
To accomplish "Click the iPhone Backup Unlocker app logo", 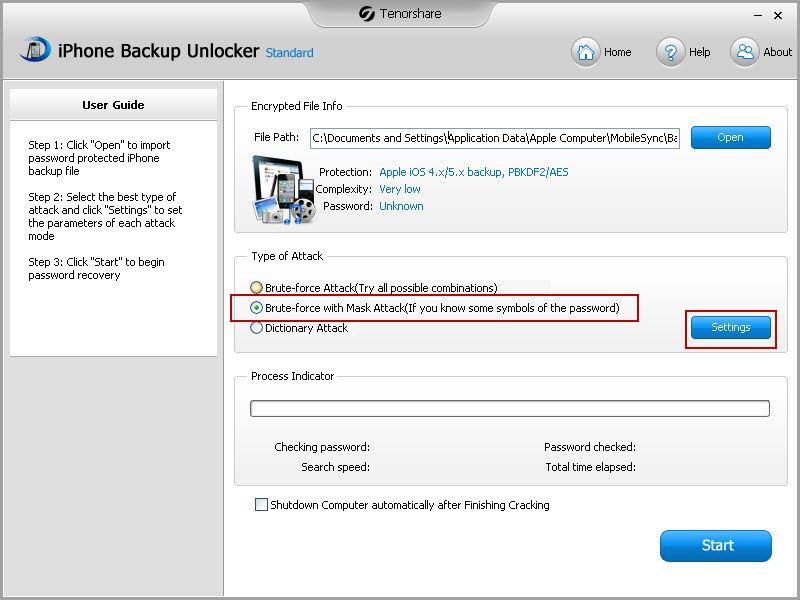I will tap(35, 50).
